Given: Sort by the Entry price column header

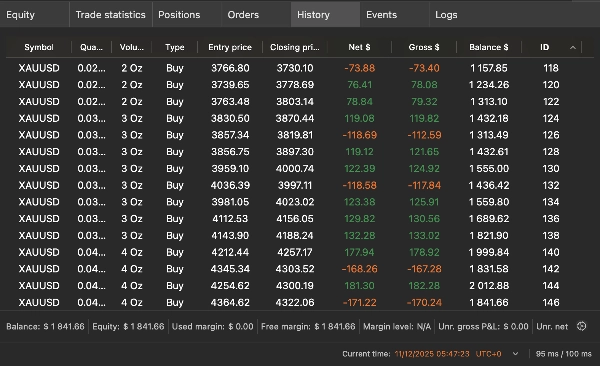Looking at the screenshot, I should [230, 47].
